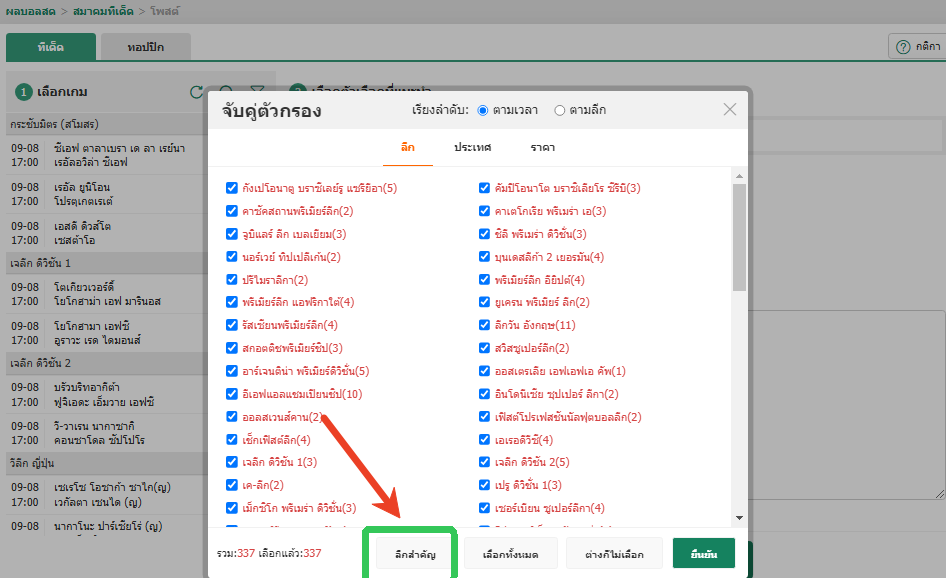Toggle เซอร์เบียน ซูเปอร์ลีกา(4) checkbox
The width and height of the screenshot is (946, 578).
coord(484,508)
